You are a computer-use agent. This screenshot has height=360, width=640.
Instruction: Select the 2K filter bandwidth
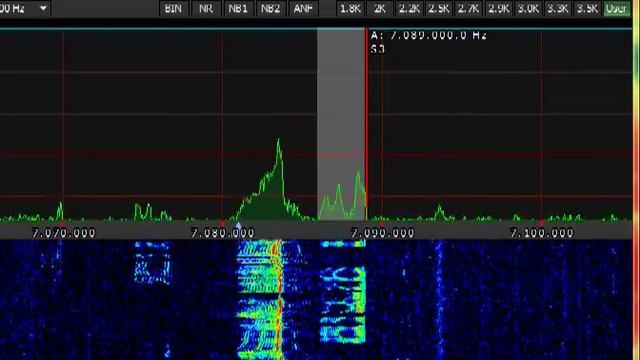(380, 9)
